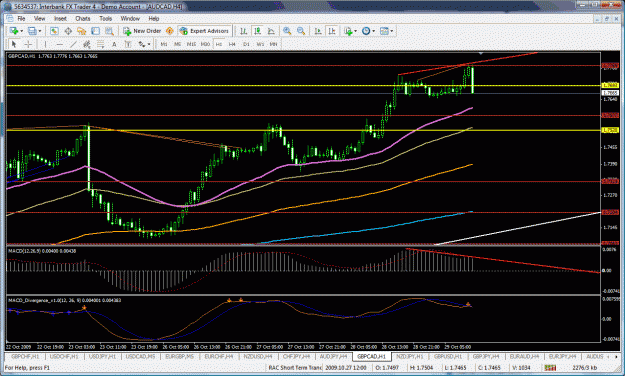Click the application icon left of File

pyautogui.click(x=10, y=18)
